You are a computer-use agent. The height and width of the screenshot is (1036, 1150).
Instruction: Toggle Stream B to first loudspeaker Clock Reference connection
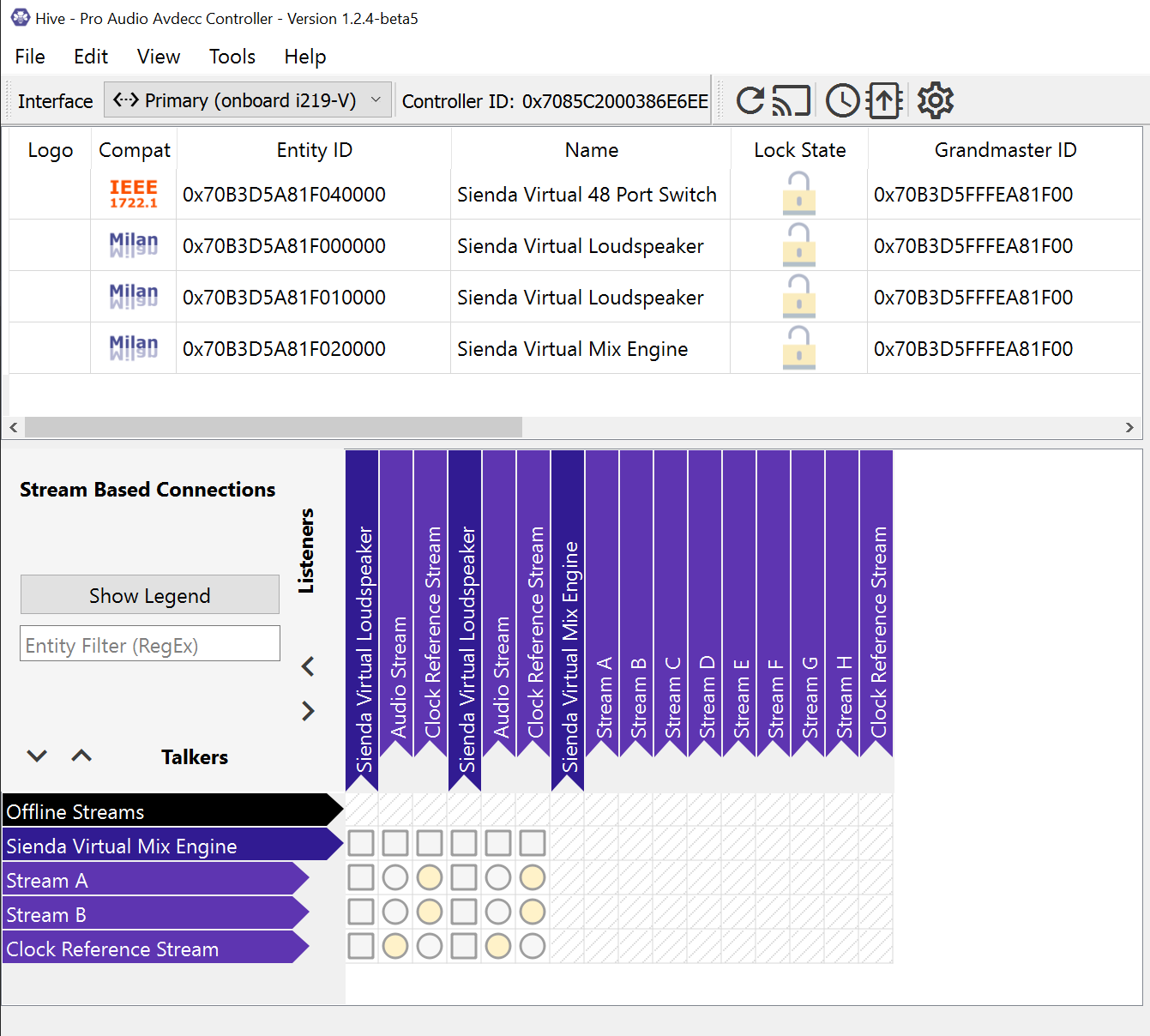pyautogui.click(x=430, y=912)
